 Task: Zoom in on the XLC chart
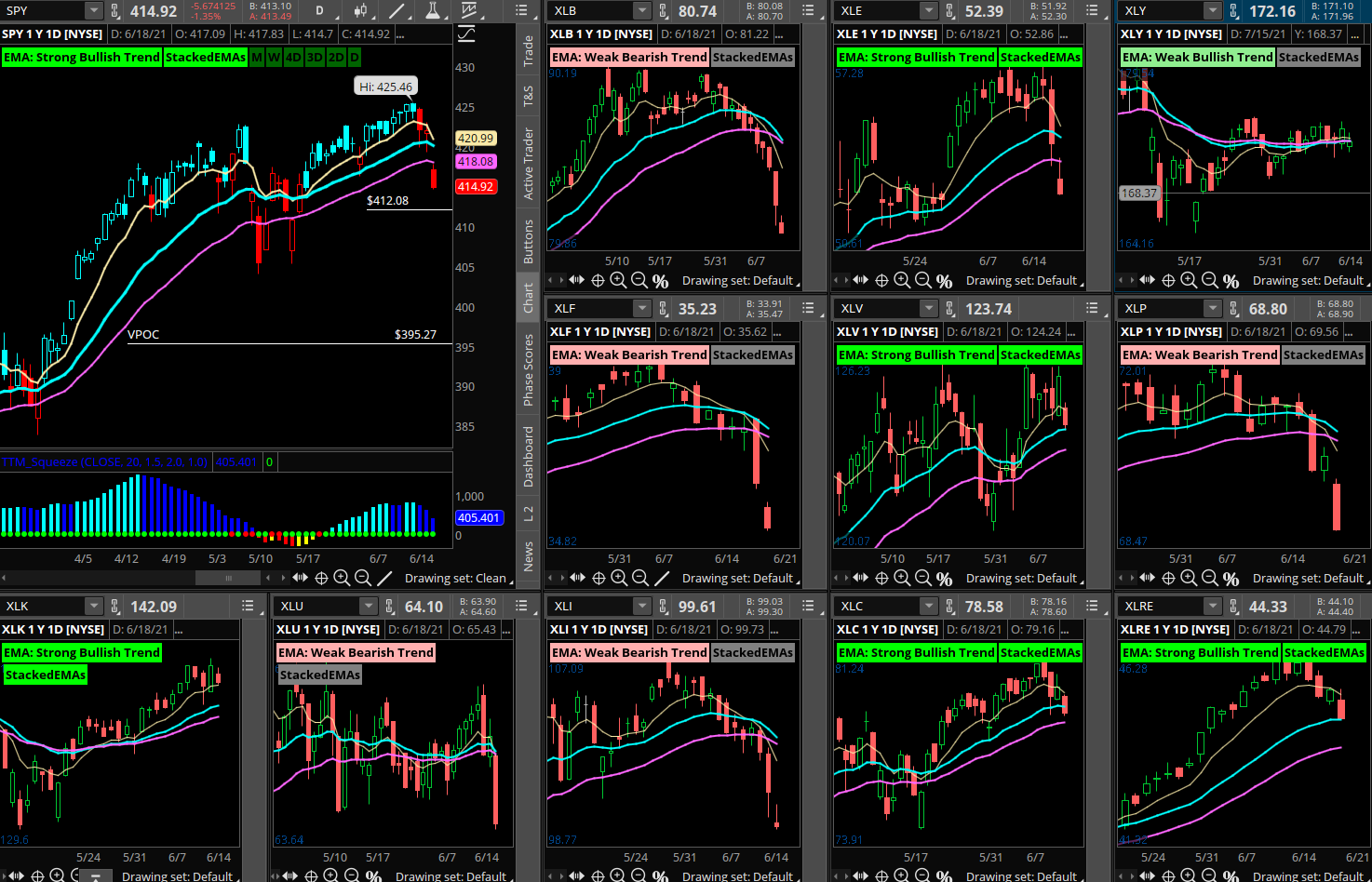coord(902,875)
